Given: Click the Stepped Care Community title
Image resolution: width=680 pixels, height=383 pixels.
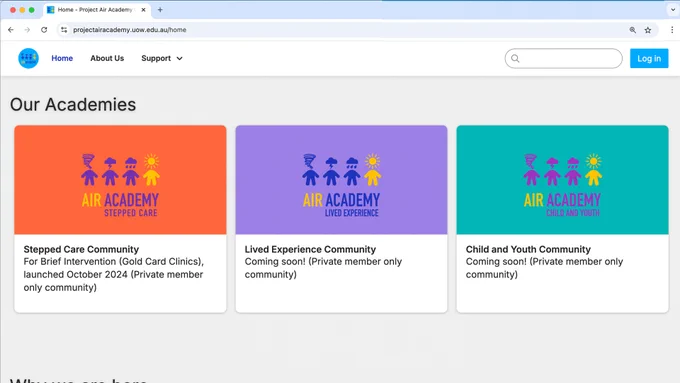Looking at the screenshot, I should pyautogui.click(x=81, y=249).
